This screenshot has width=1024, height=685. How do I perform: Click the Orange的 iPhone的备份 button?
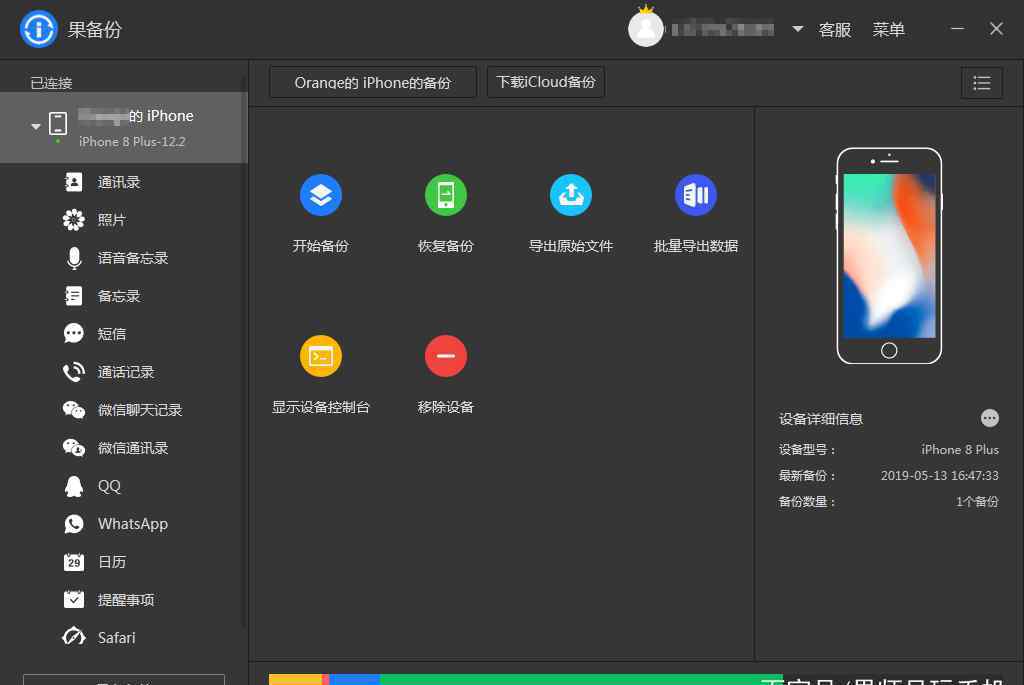point(372,83)
